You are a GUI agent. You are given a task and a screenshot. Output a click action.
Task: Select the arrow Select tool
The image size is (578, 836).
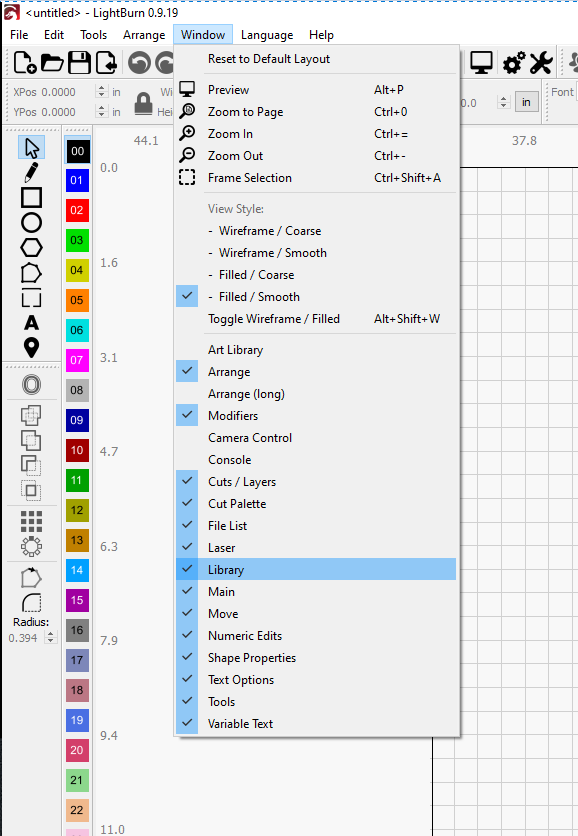pyautogui.click(x=31, y=148)
